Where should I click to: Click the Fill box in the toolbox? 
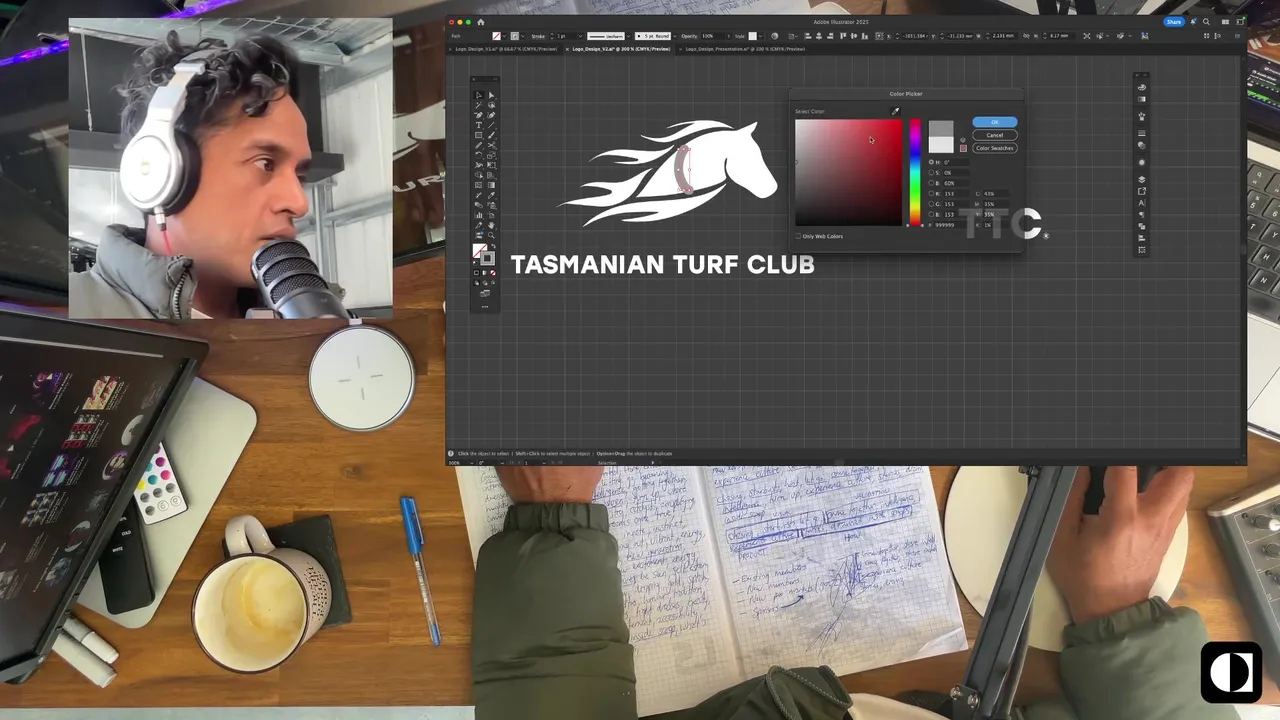[480, 251]
